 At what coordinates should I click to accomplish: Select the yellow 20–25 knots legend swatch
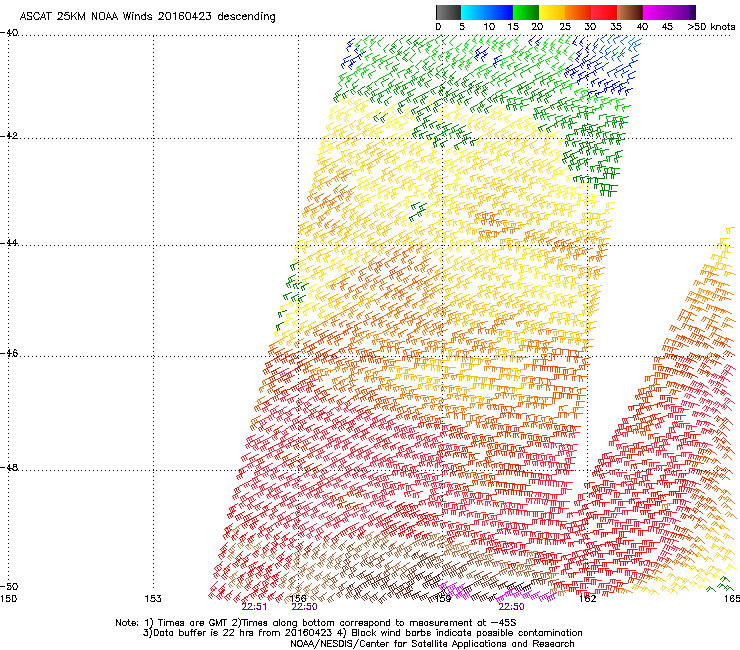point(552,12)
